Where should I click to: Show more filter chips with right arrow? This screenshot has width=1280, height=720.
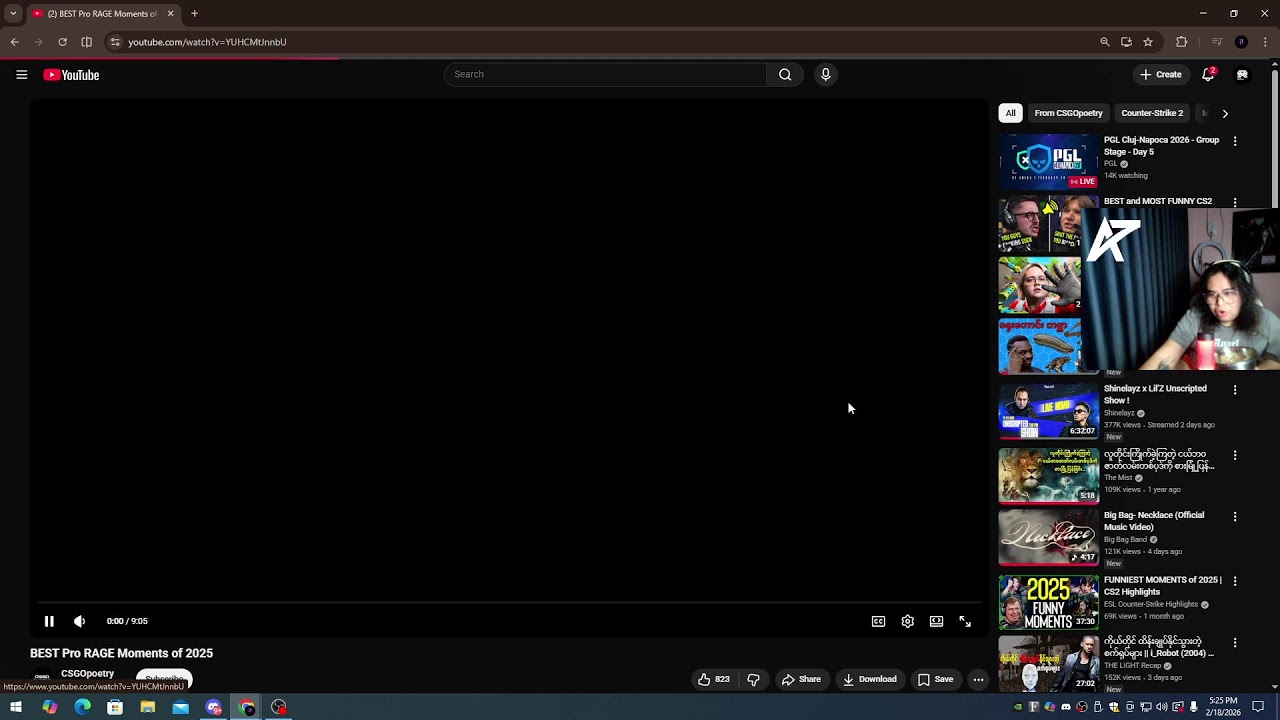pyautogui.click(x=1225, y=113)
